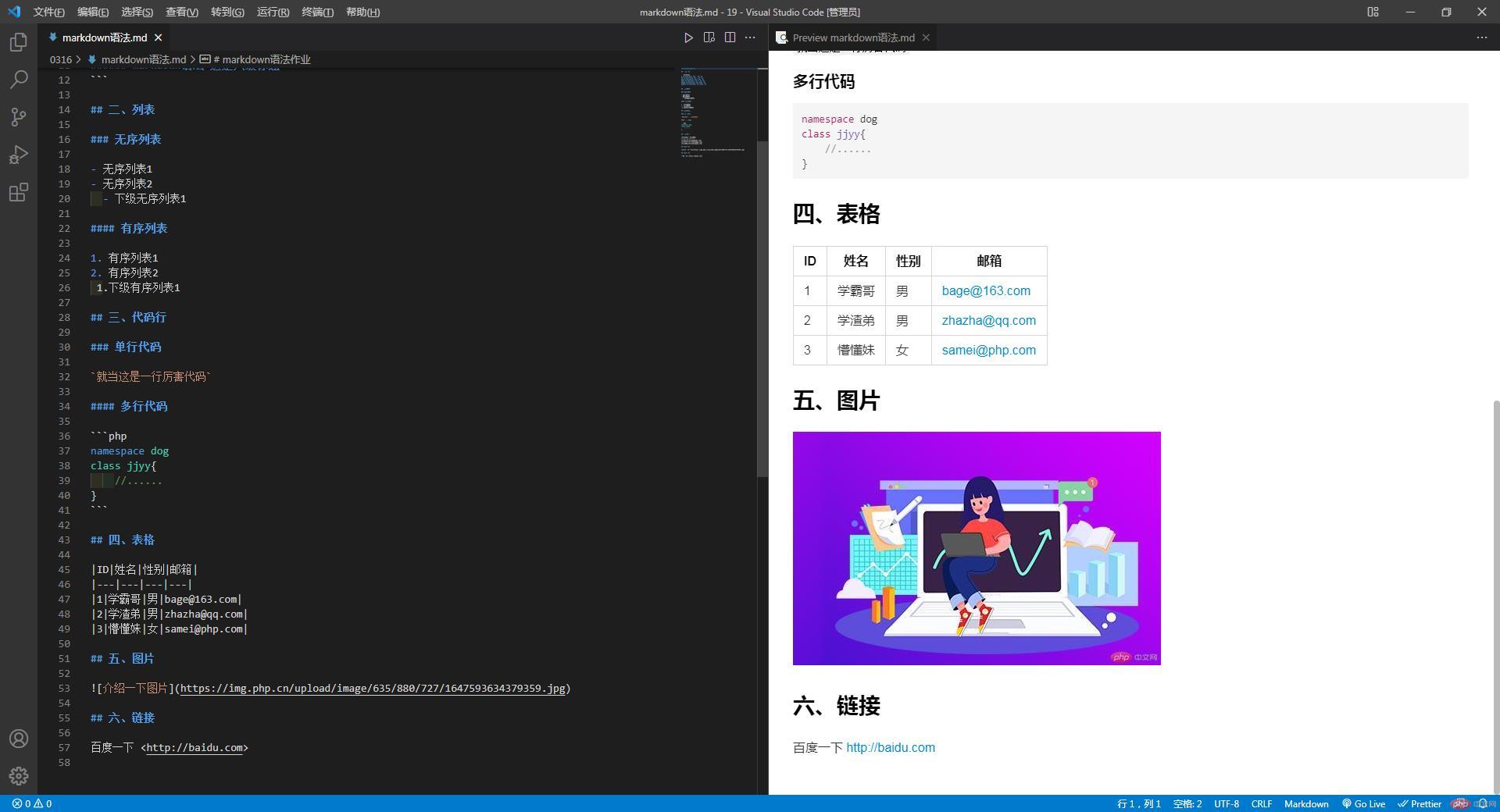The width and height of the screenshot is (1500, 812).
Task: Open the zhazha@qq.com link in preview
Action: (988, 320)
